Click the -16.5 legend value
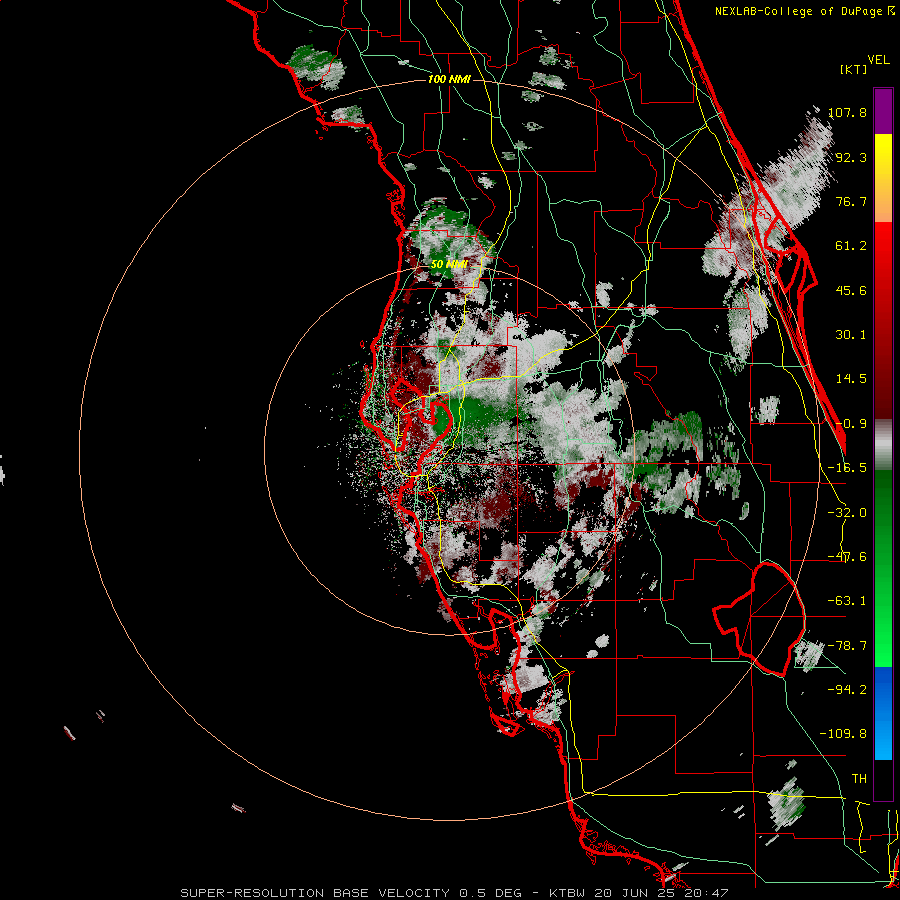Image resolution: width=900 pixels, height=900 pixels. coord(847,468)
